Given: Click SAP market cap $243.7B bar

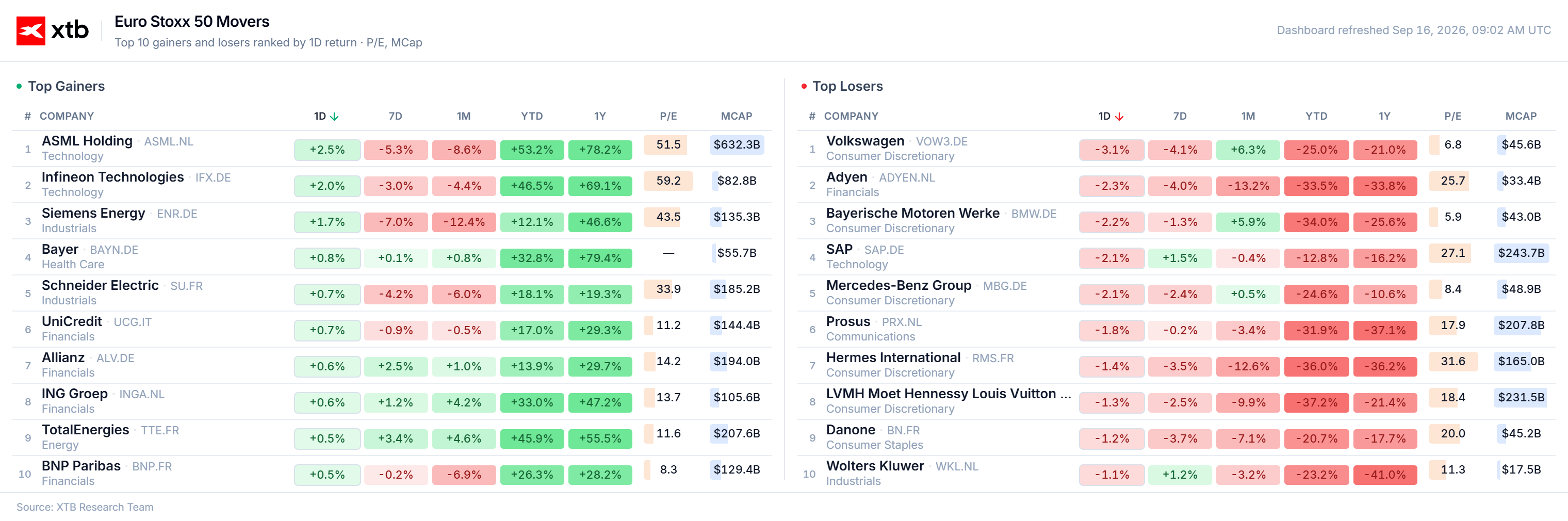Looking at the screenshot, I should 1521,253.
